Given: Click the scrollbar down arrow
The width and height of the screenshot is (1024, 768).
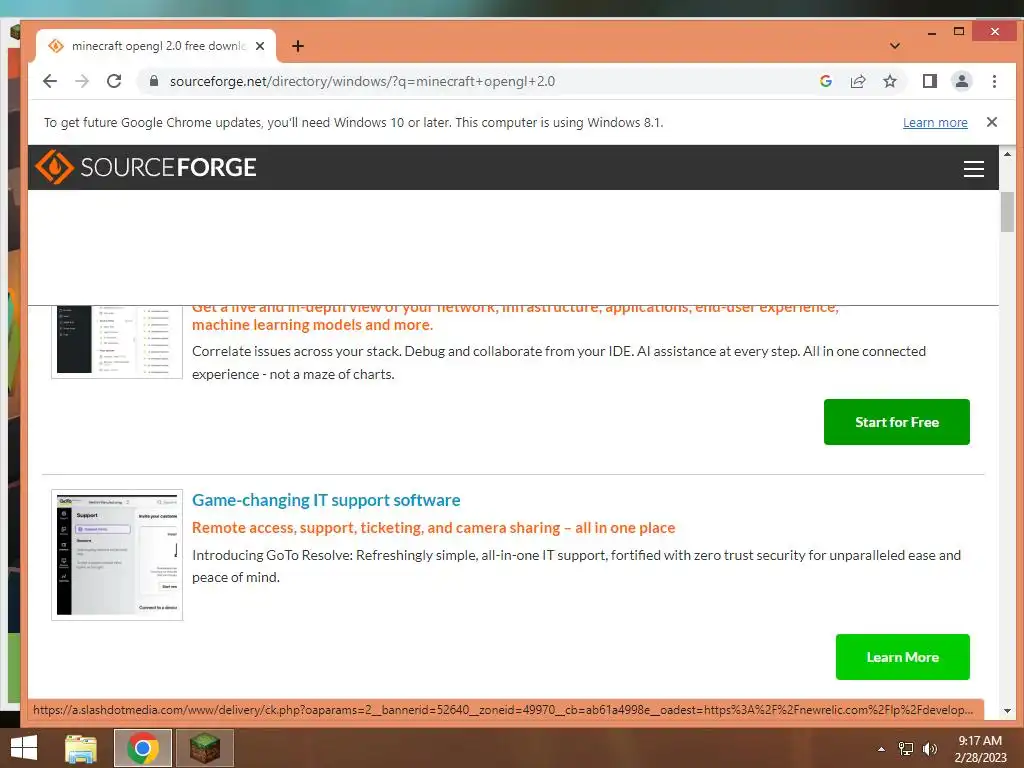Looking at the screenshot, I should click(1006, 711).
